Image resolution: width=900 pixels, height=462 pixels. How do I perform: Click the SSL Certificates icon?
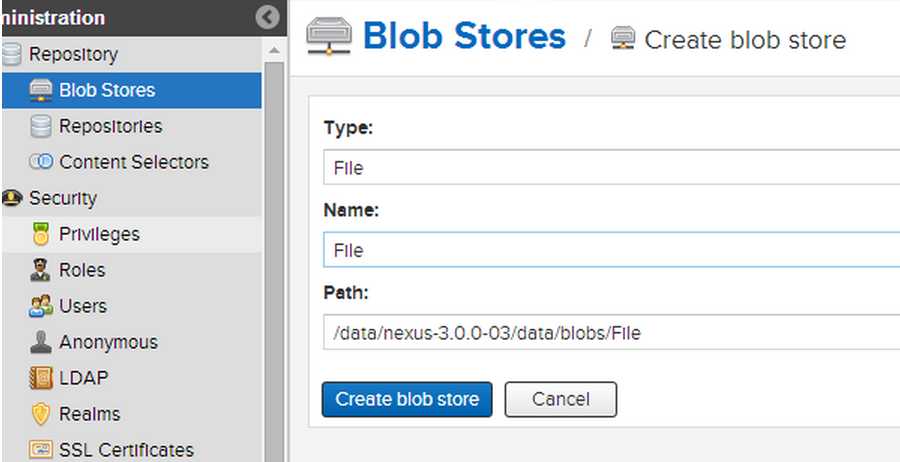pos(41,449)
